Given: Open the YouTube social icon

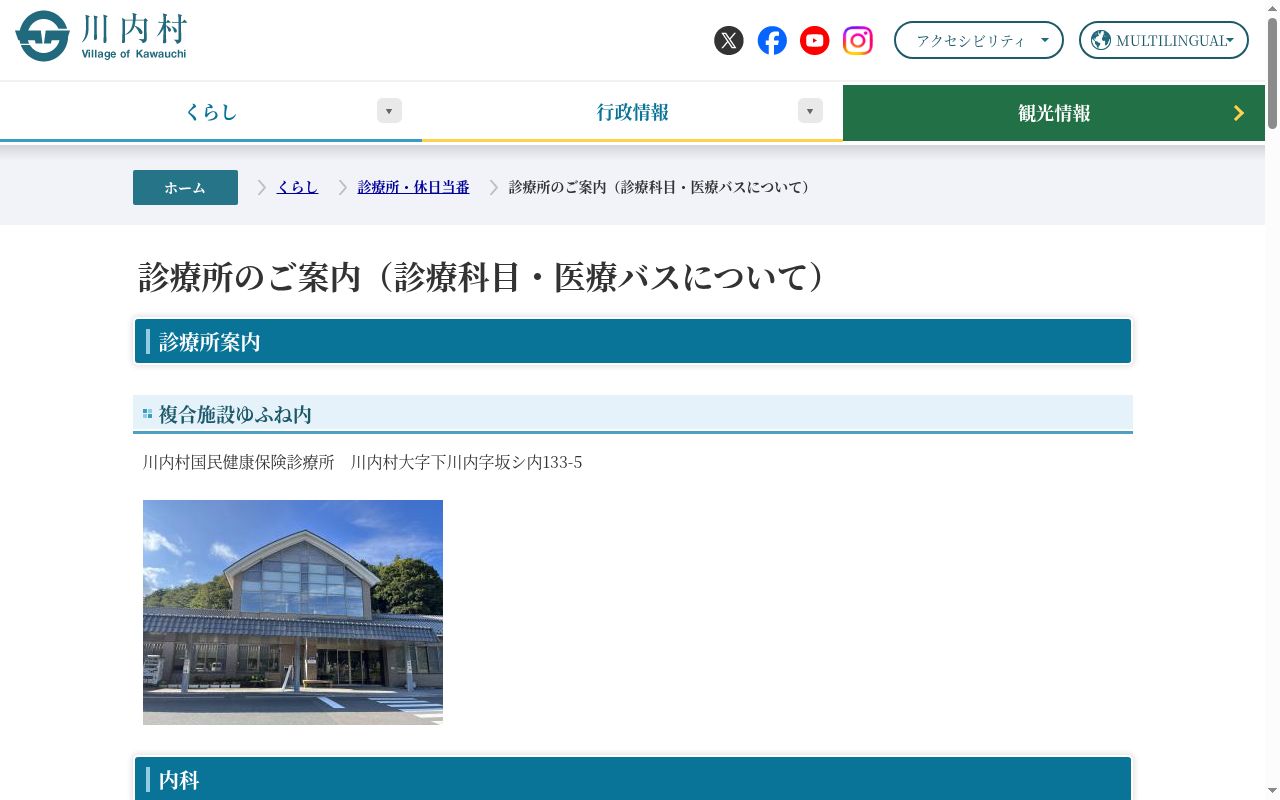Looking at the screenshot, I should (x=815, y=40).
